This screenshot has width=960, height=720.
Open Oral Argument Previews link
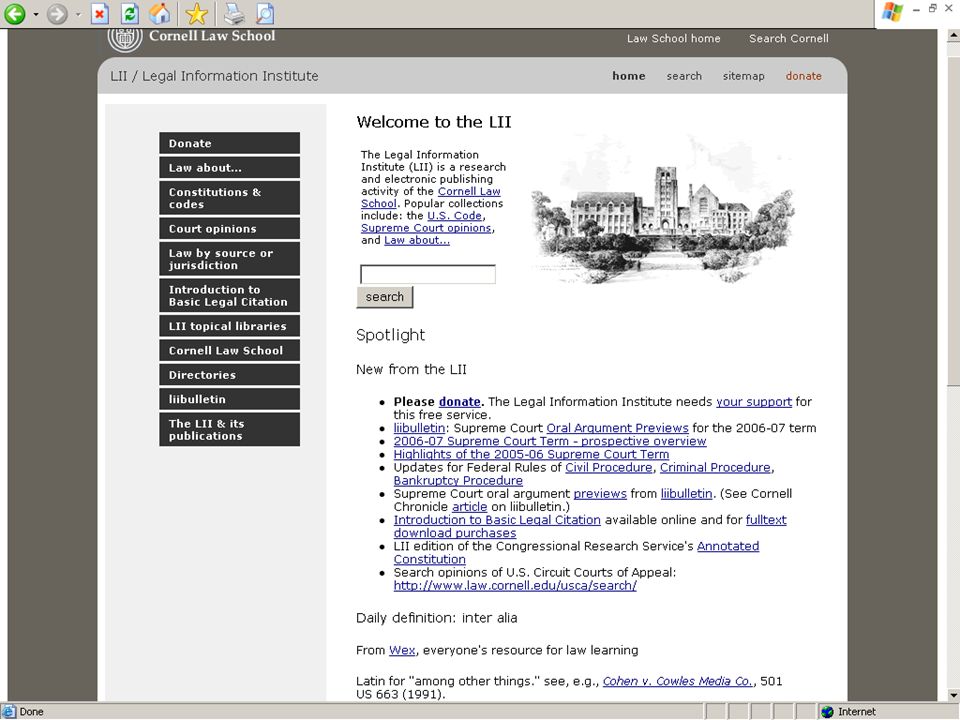click(x=617, y=428)
